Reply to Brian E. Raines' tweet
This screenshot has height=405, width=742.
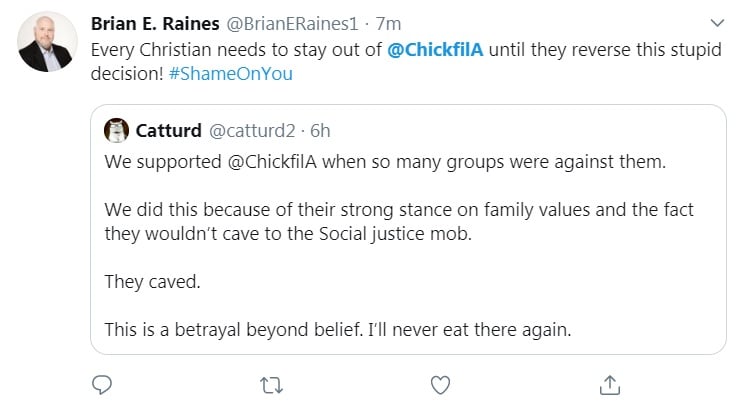click(100, 384)
